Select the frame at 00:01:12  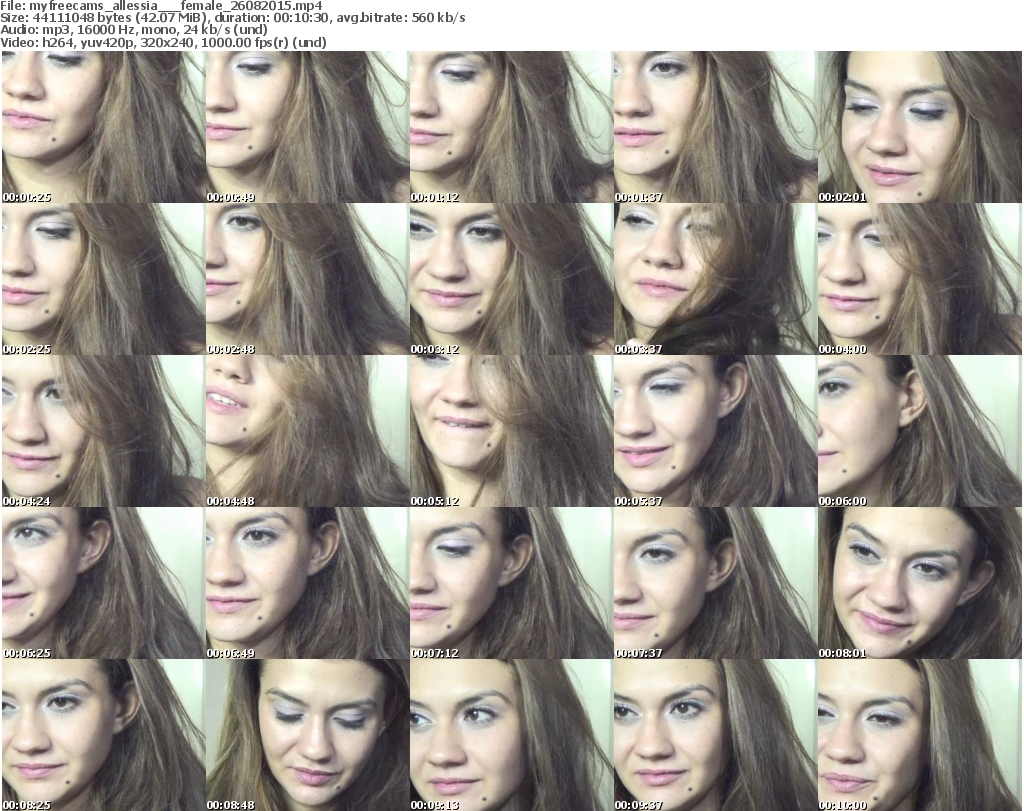(x=510, y=127)
